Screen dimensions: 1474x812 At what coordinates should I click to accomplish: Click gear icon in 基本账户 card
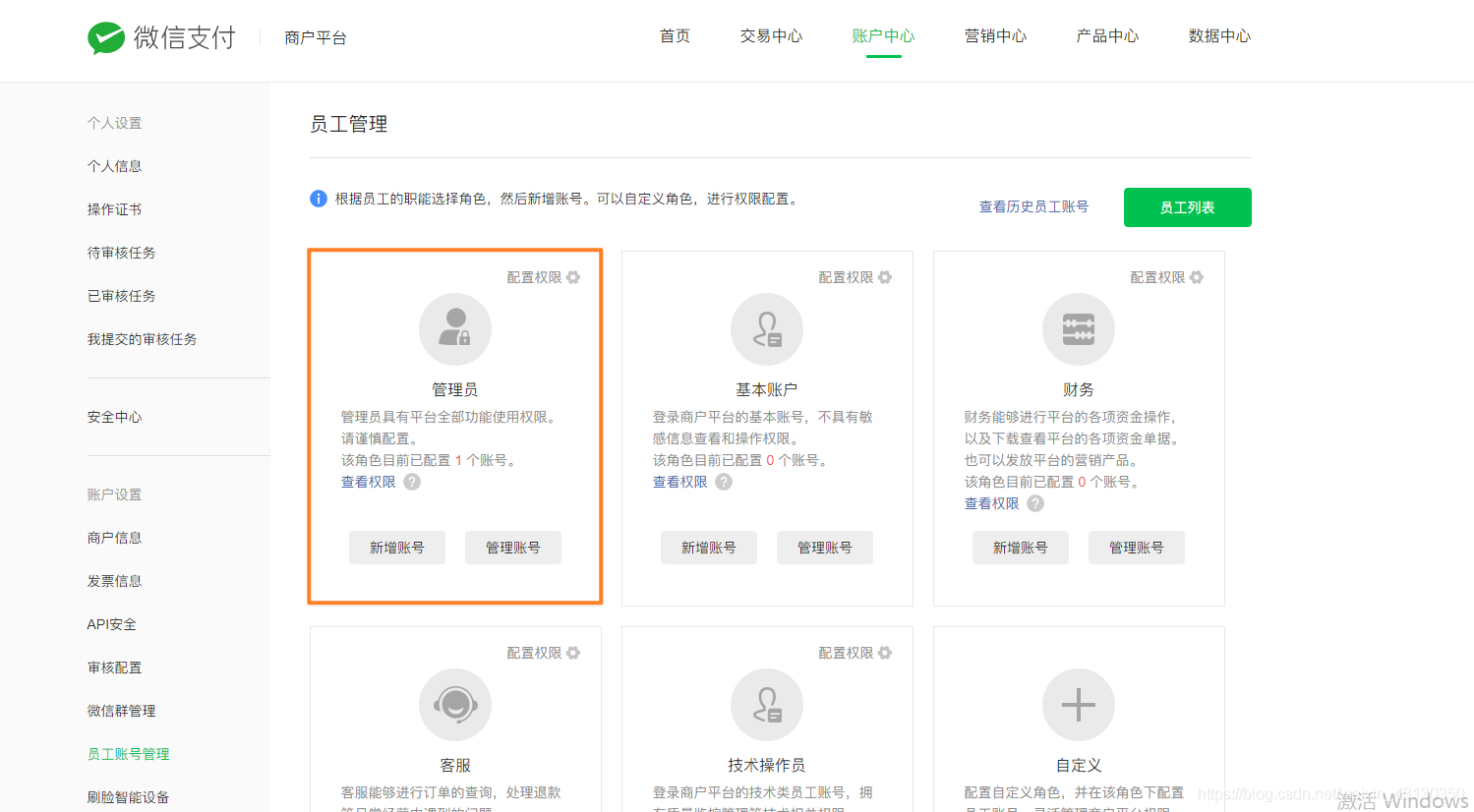[885, 277]
